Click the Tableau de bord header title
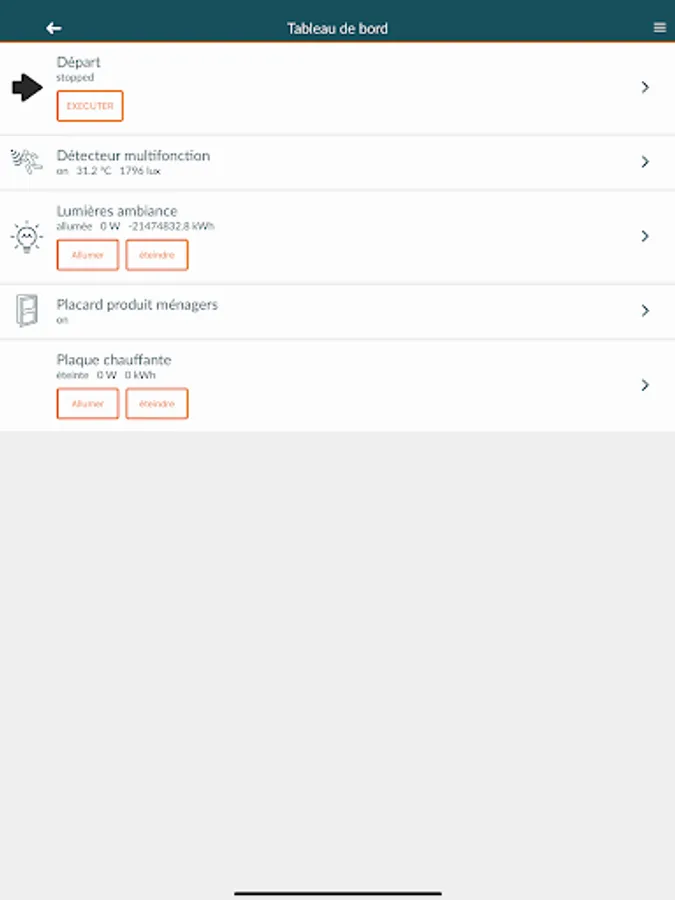The width and height of the screenshot is (675, 900). (x=337, y=28)
